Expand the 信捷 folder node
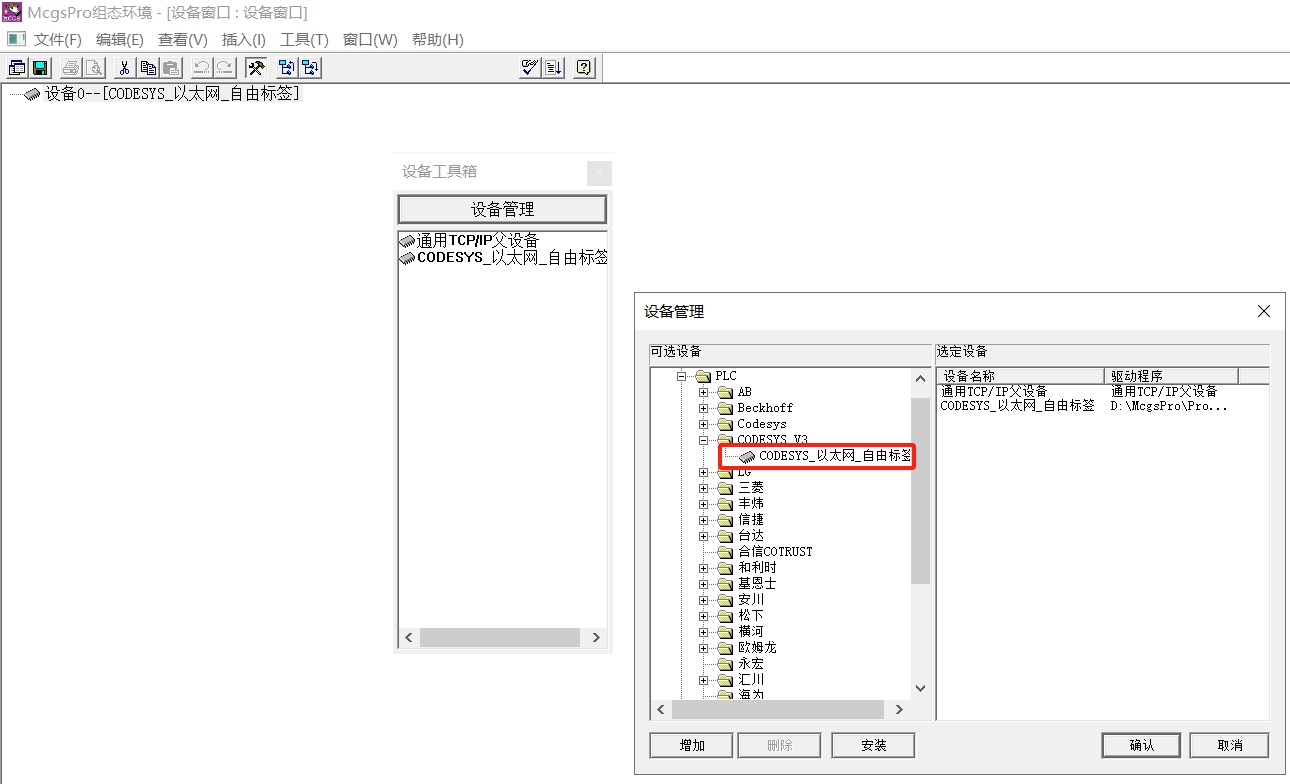 click(x=703, y=521)
